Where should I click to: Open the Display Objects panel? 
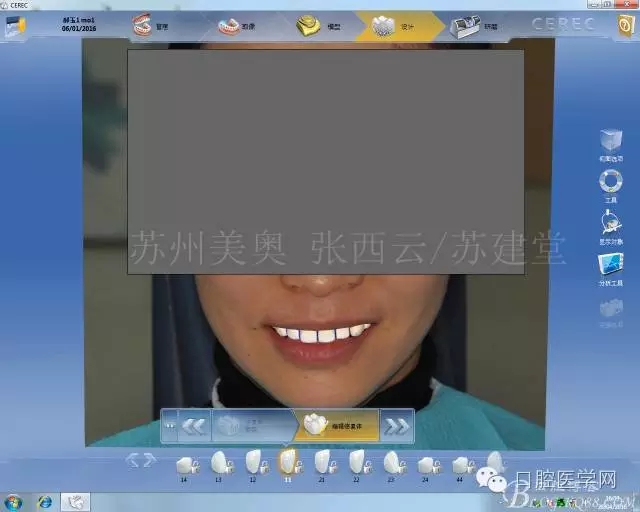(x=610, y=225)
